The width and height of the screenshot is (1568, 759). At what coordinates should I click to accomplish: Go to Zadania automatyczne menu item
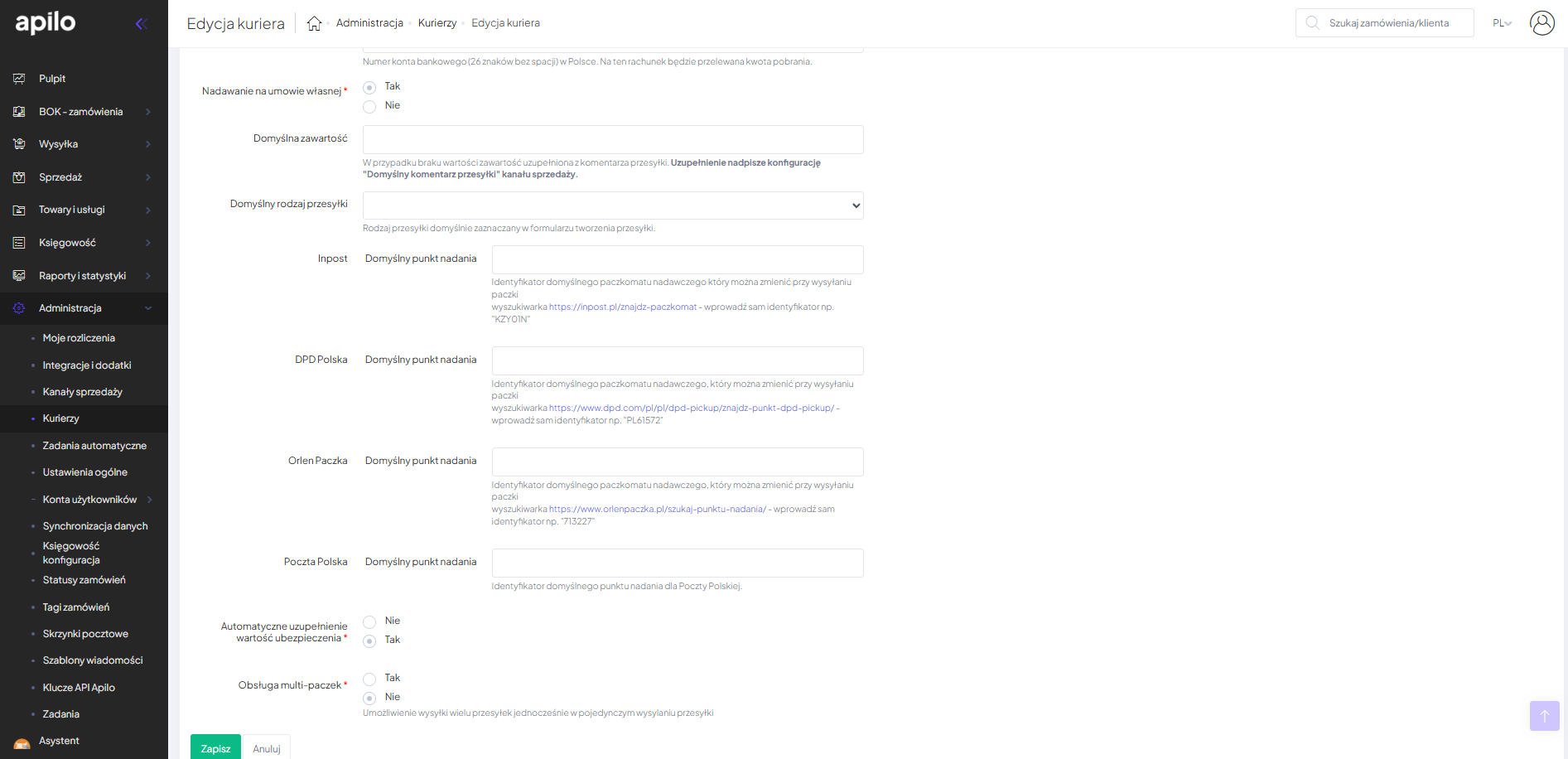click(94, 446)
